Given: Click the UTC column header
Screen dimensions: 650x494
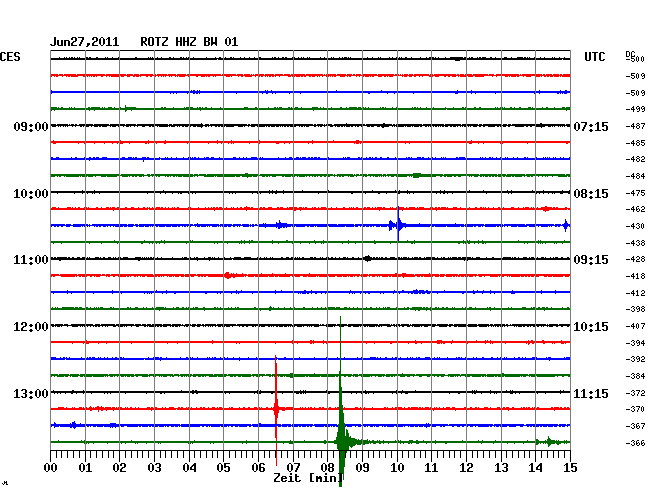Looking at the screenshot, I should pyautogui.click(x=594, y=57).
